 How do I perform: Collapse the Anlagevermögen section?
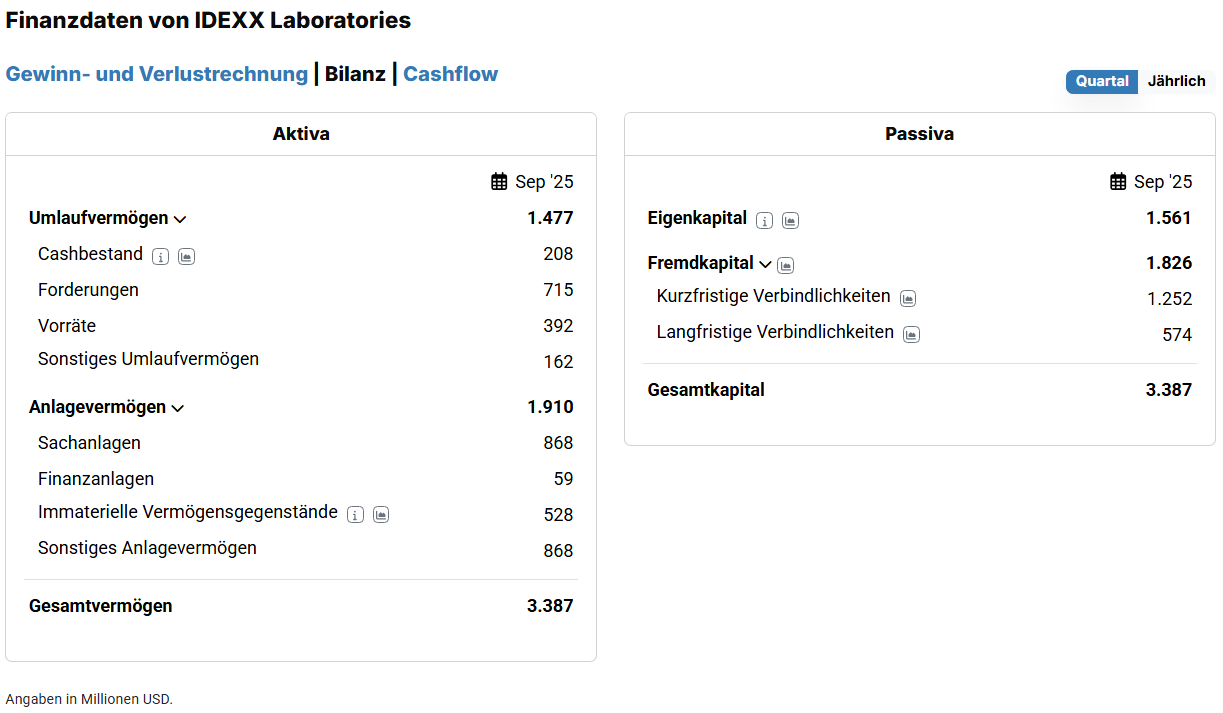[x=178, y=408]
